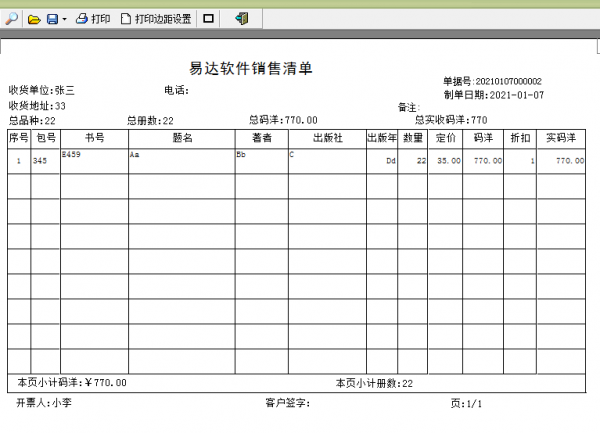This screenshot has height=433, width=600.
Task: Click the 题名 column header
Action: pyautogui.click(x=182, y=138)
